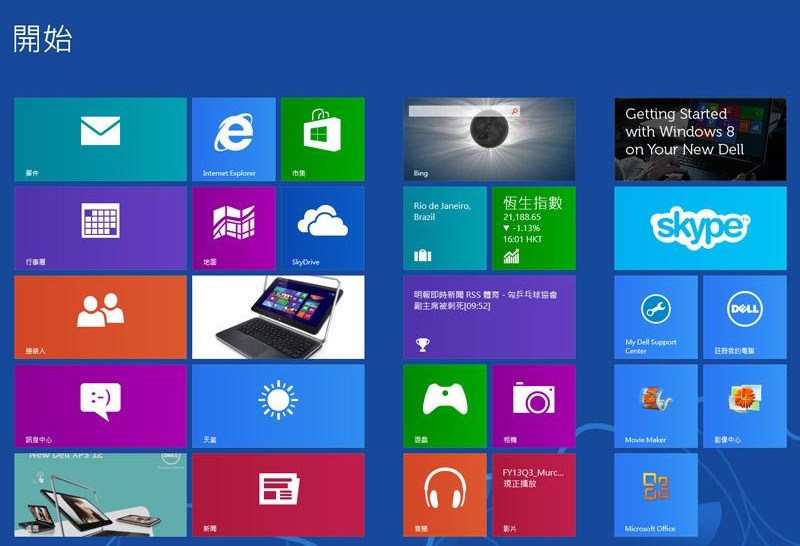Open the green Store shopping bag tile
This screenshot has width=800, height=546.
coord(322,139)
